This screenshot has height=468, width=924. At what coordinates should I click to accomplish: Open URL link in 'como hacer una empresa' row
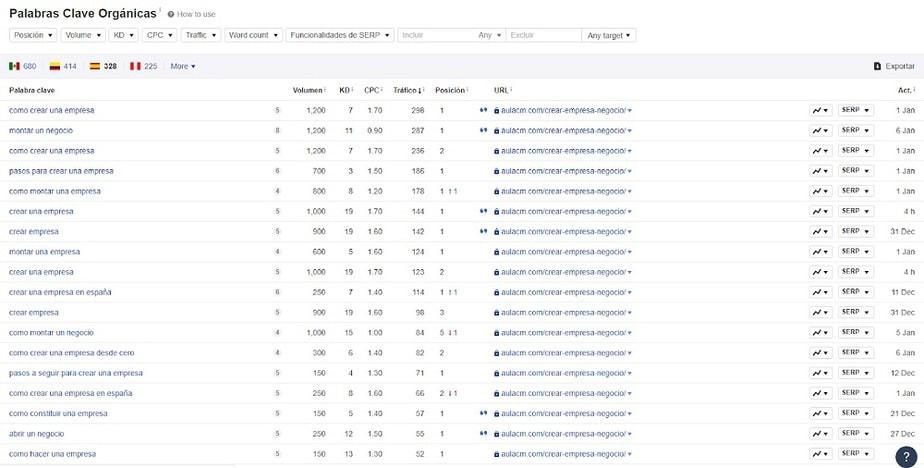[x=563, y=454]
